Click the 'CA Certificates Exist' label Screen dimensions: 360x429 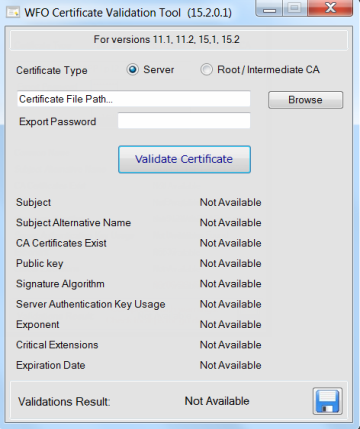tap(61, 243)
